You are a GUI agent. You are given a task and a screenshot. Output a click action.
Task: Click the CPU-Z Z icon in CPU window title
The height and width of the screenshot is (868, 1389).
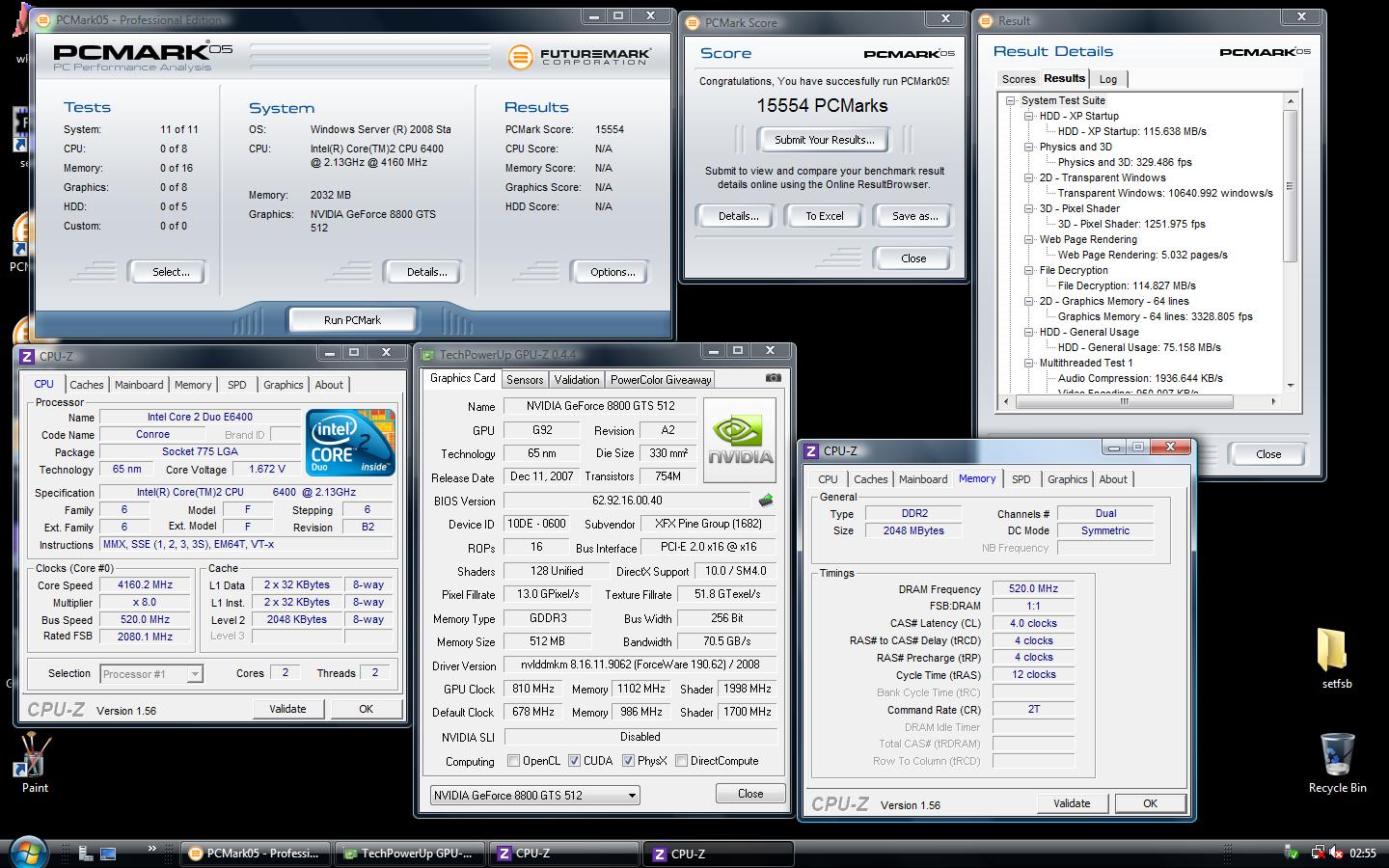28,356
